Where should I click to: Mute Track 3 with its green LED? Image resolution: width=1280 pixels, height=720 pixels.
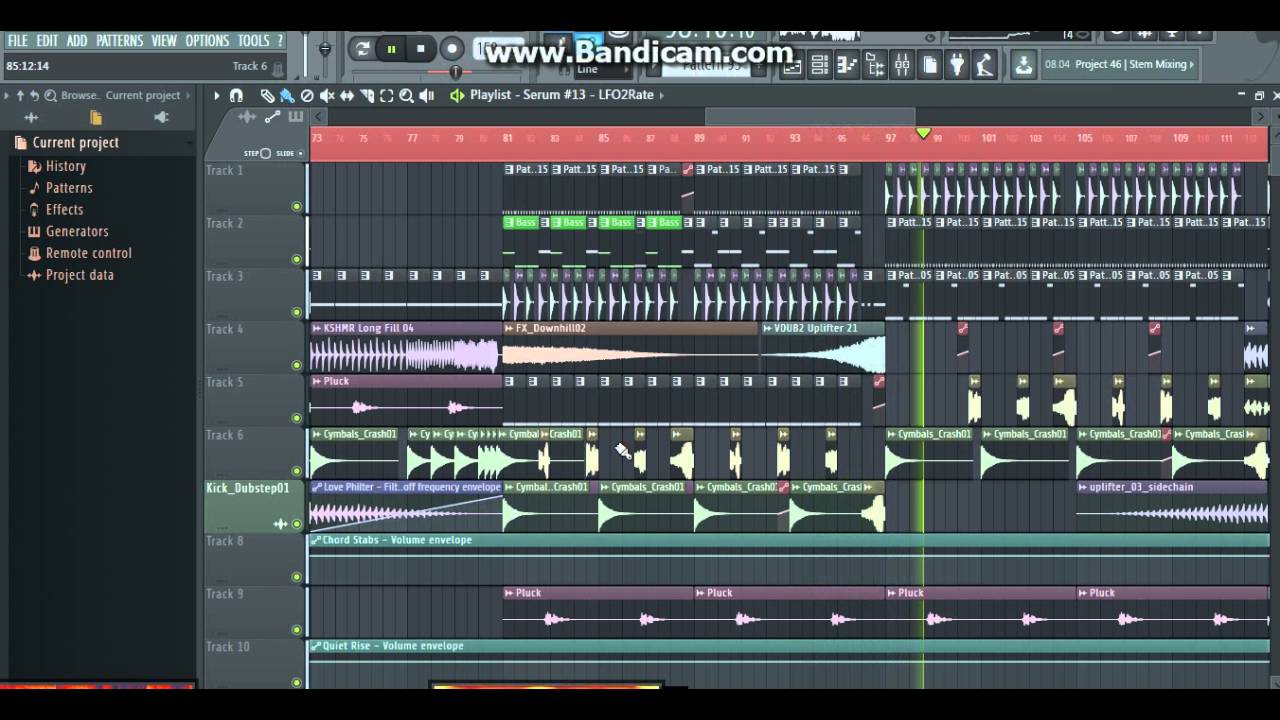(x=296, y=312)
